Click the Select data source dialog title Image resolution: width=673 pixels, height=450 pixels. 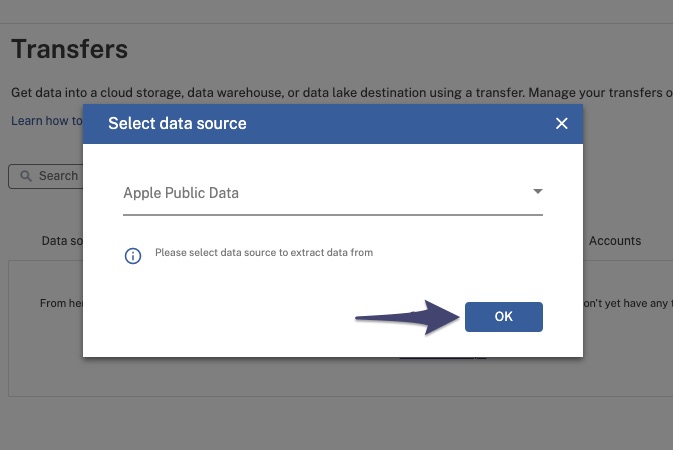[x=177, y=124]
